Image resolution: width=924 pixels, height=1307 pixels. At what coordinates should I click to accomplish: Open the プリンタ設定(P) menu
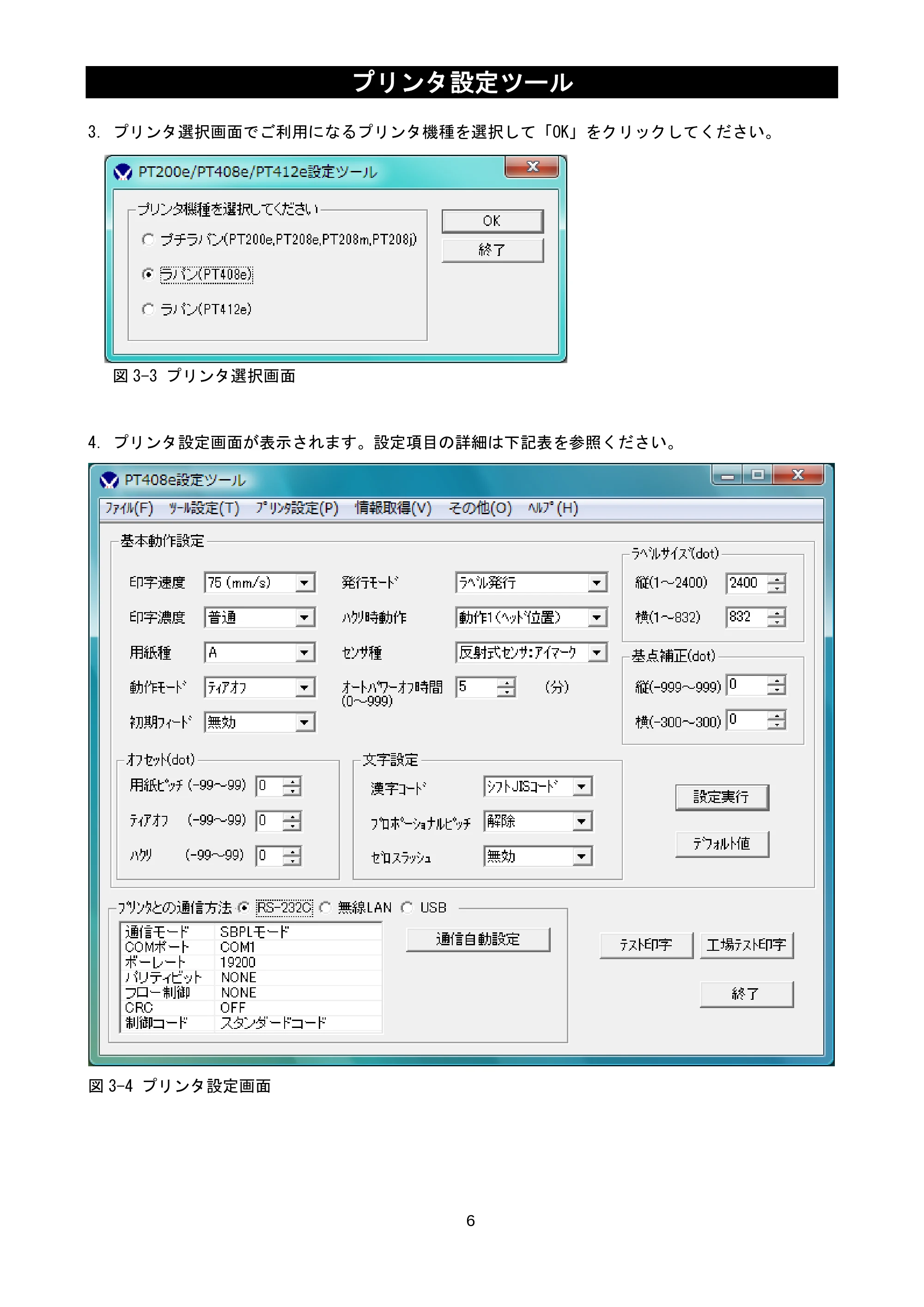(297, 508)
